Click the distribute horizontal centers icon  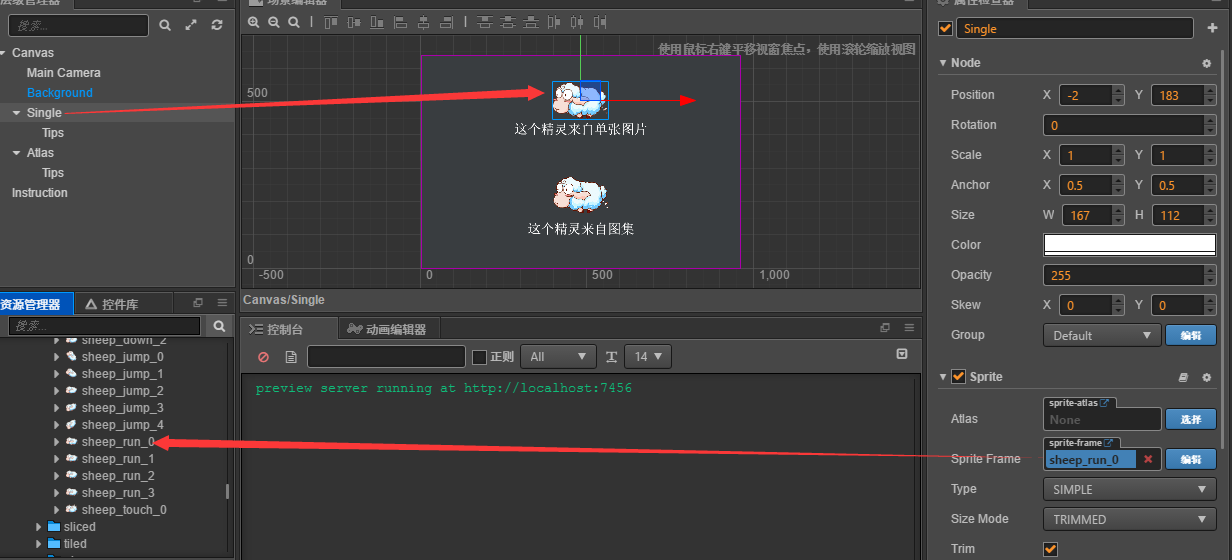pos(577,22)
